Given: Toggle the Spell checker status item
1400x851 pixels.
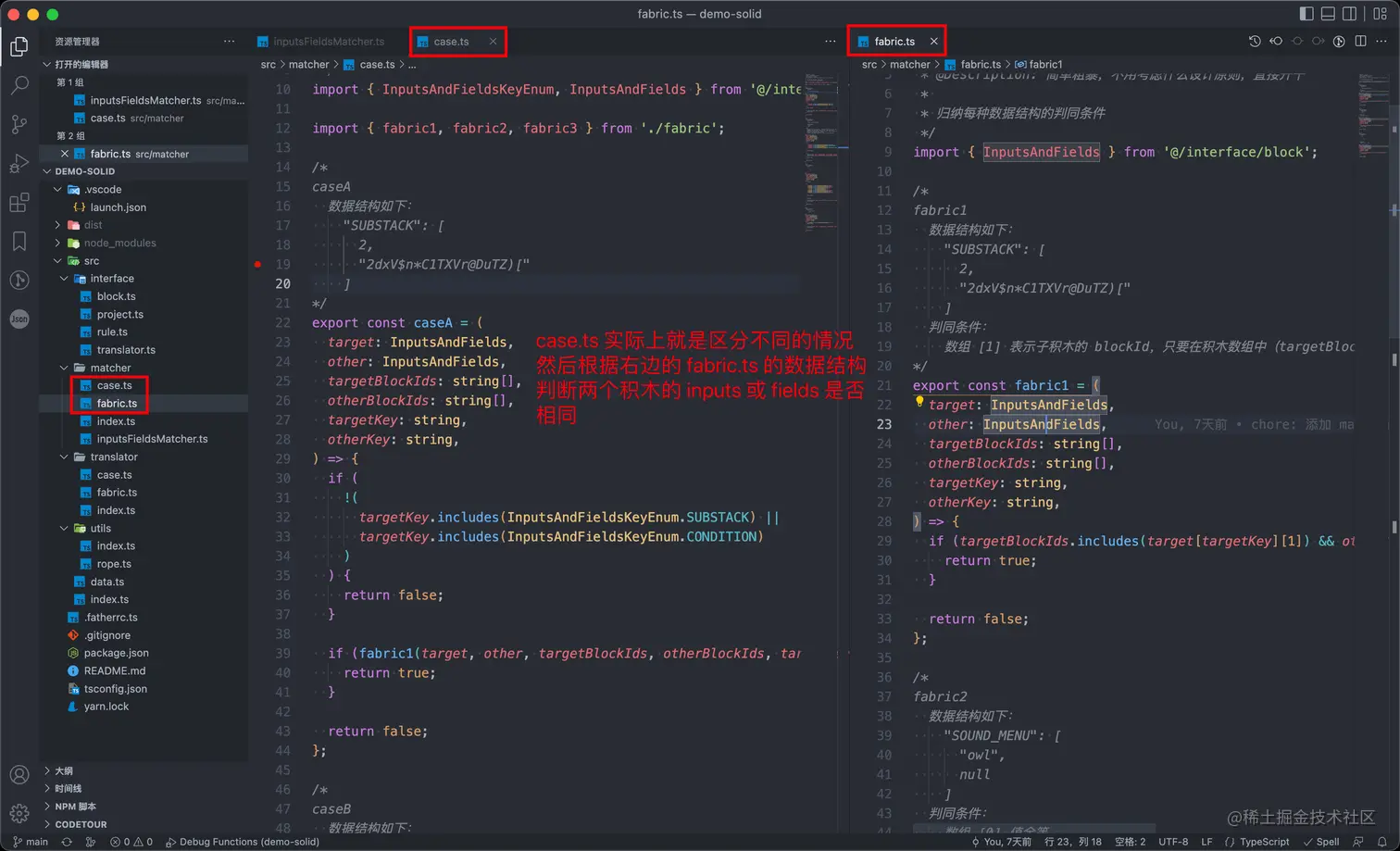Looking at the screenshot, I should coord(1321,842).
